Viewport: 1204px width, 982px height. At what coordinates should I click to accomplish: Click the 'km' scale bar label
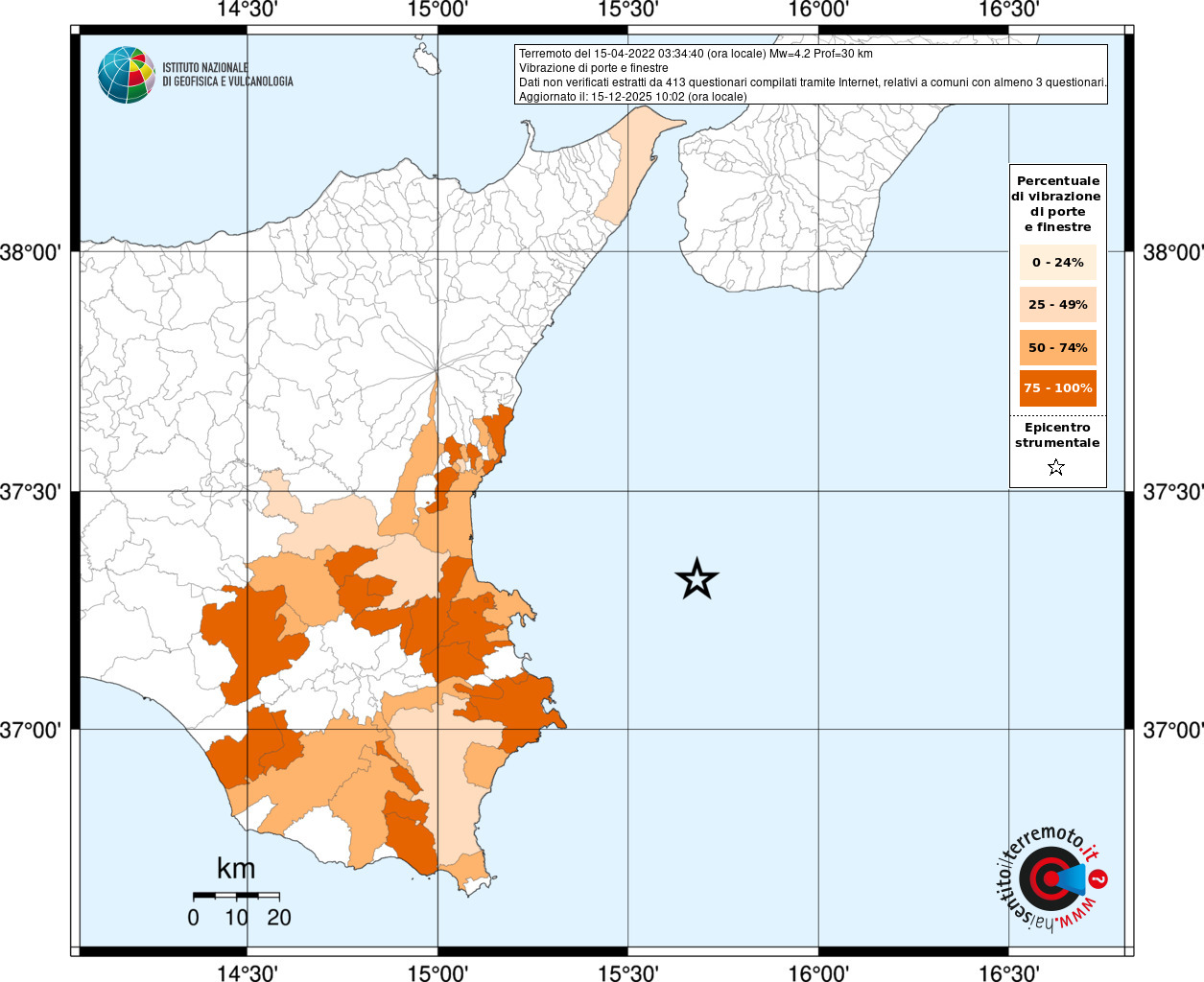click(x=236, y=868)
